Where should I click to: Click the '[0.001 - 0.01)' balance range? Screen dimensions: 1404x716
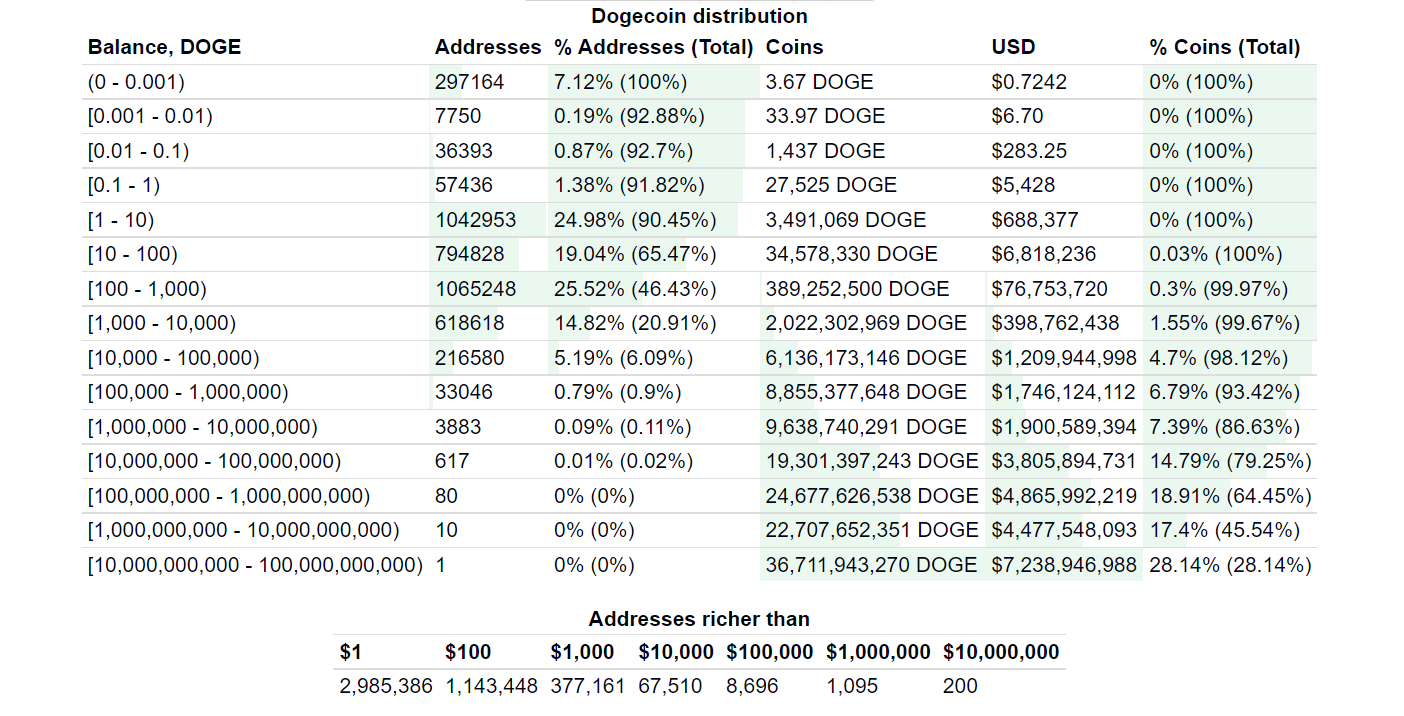(x=150, y=116)
